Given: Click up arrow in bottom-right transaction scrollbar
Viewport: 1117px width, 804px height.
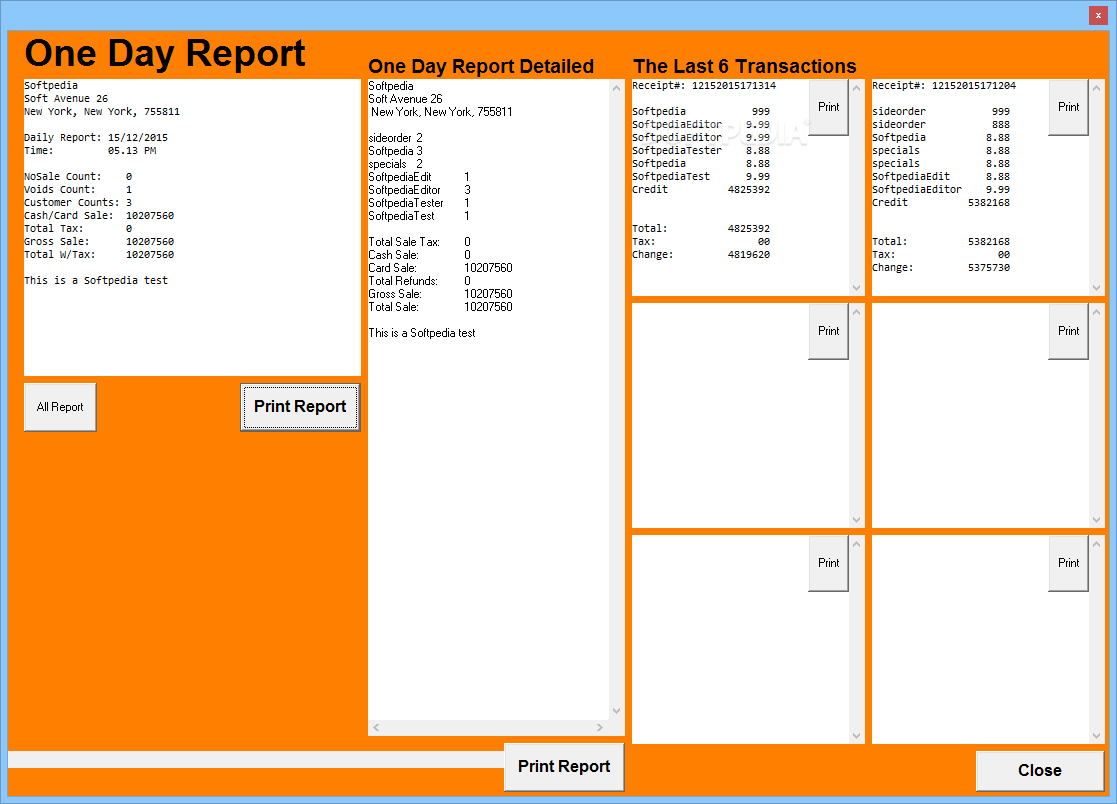Looking at the screenshot, I should click(x=1096, y=544).
